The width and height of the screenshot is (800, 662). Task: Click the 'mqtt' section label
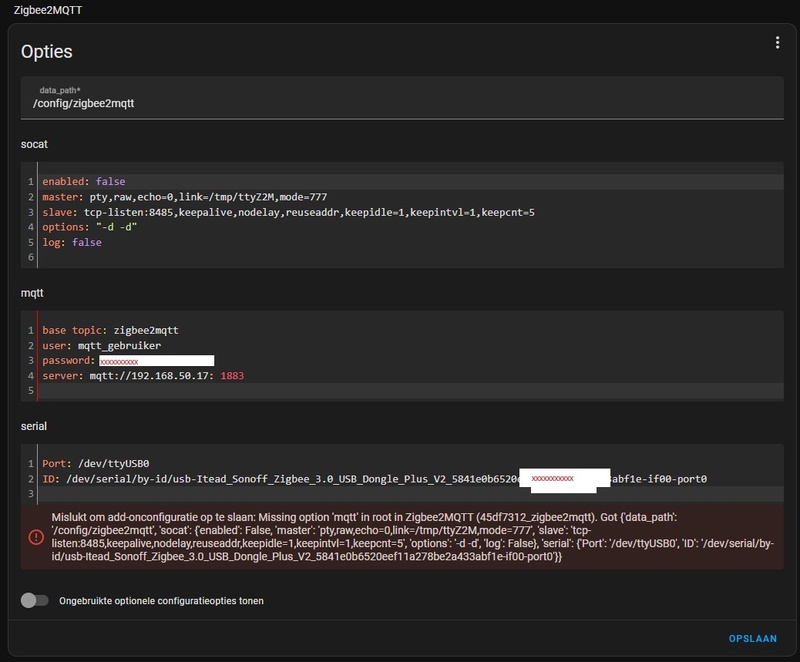(32, 293)
